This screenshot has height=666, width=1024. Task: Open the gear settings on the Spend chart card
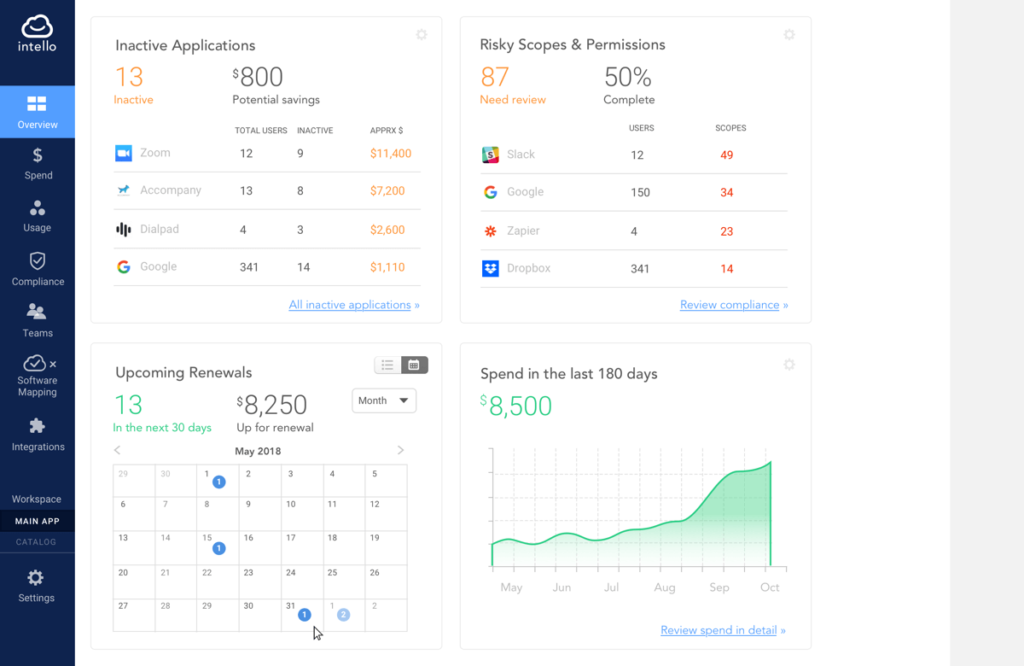point(789,365)
